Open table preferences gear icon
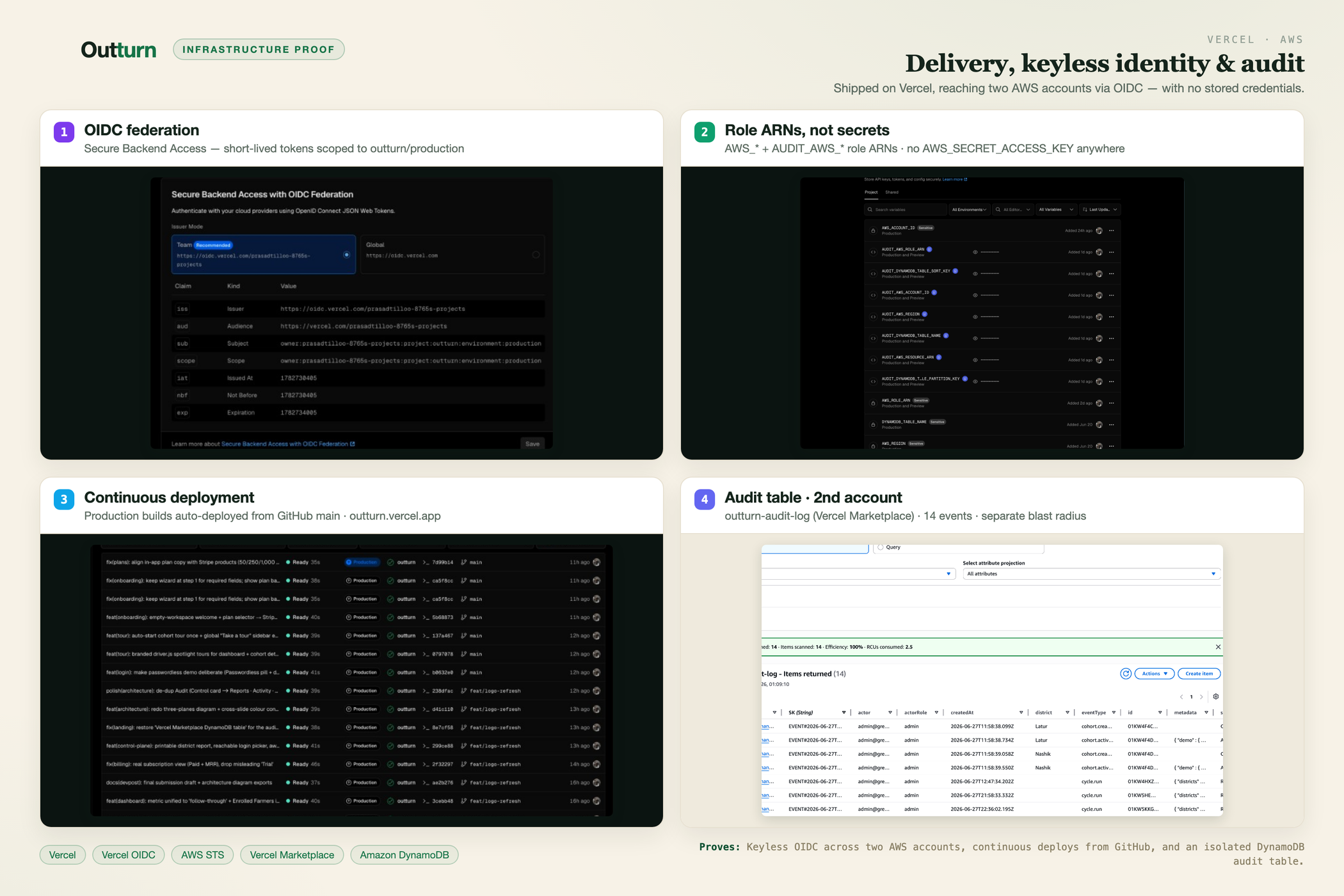The image size is (1344, 896). (x=1215, y=696)
